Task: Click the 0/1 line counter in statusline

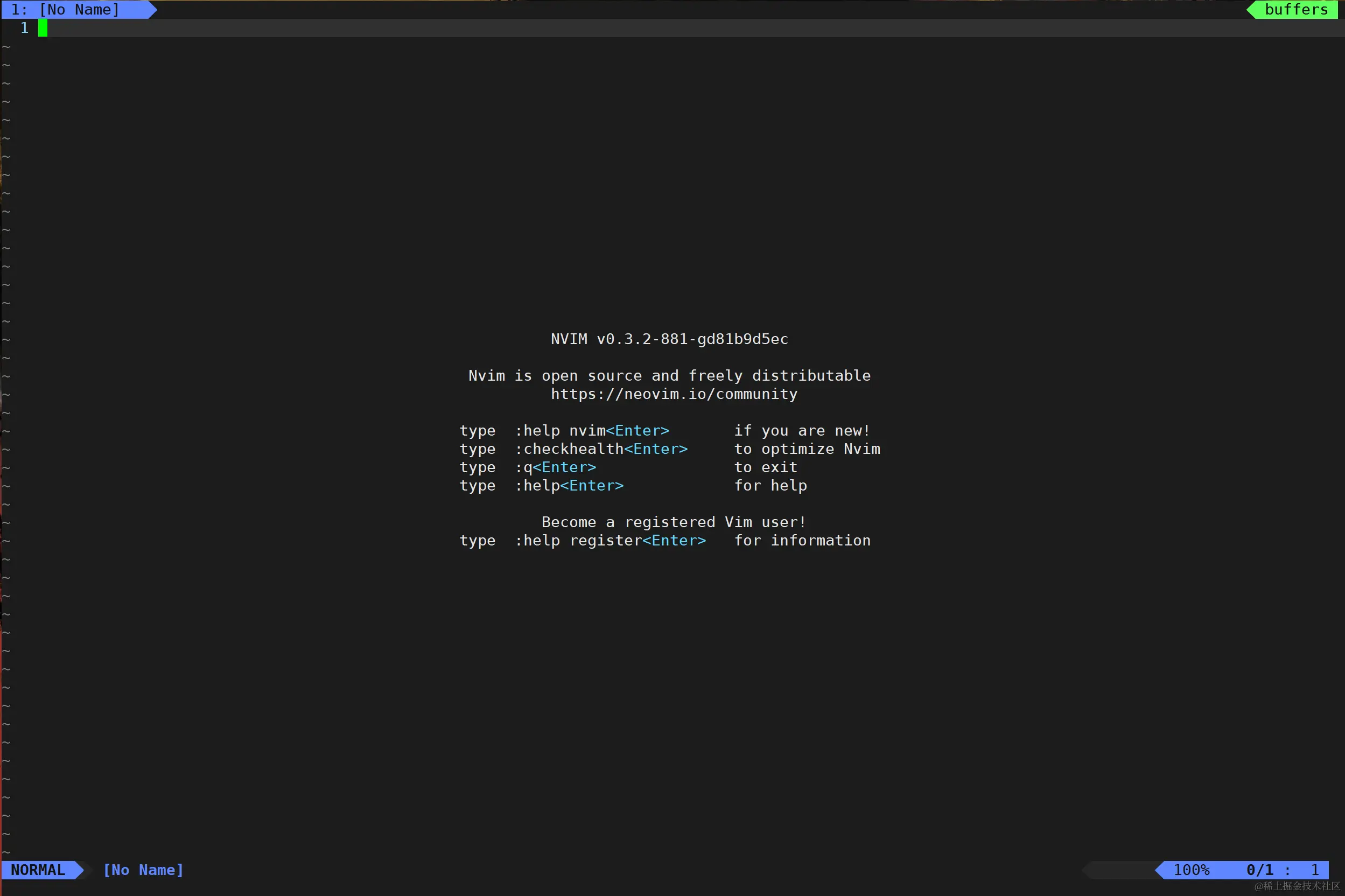Action: pos(1259,870)
